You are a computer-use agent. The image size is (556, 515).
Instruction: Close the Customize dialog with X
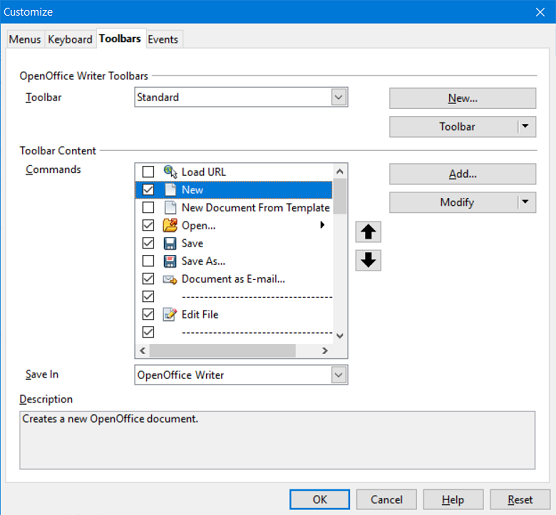(x=540, y=12)
